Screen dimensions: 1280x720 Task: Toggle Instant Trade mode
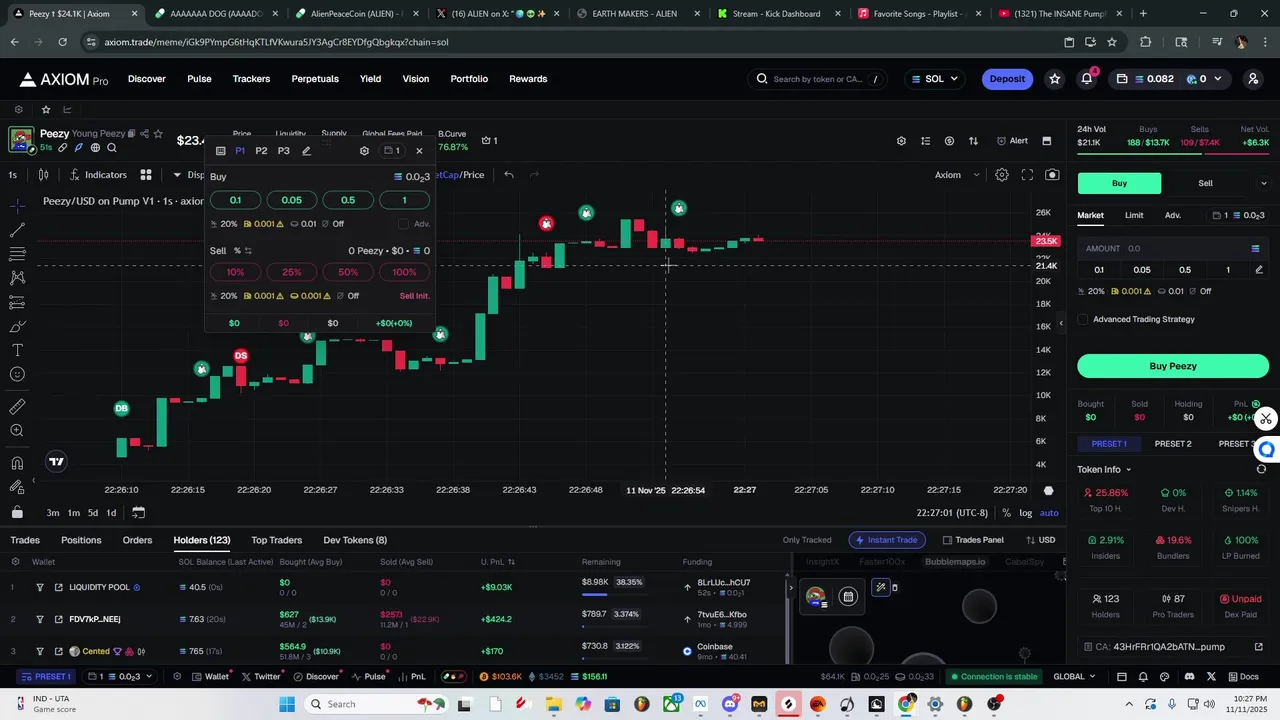(x=885, y=540)
